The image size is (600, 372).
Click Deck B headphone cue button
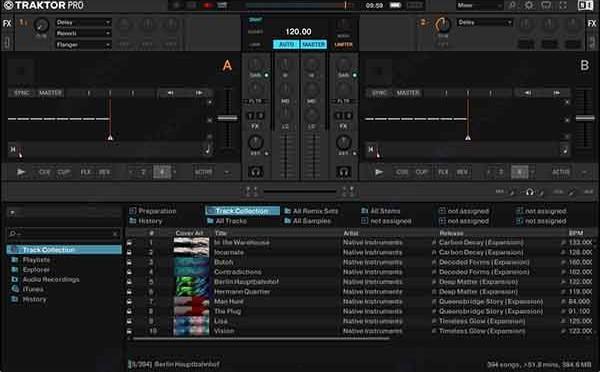(x=343, y=172)
